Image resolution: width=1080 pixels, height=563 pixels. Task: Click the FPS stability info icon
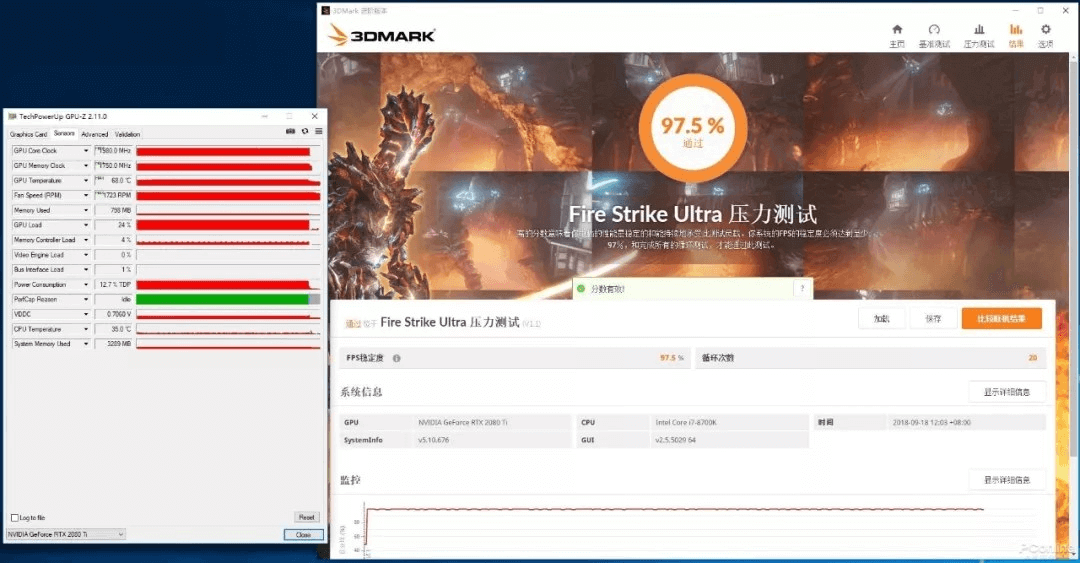coord(397,358)
